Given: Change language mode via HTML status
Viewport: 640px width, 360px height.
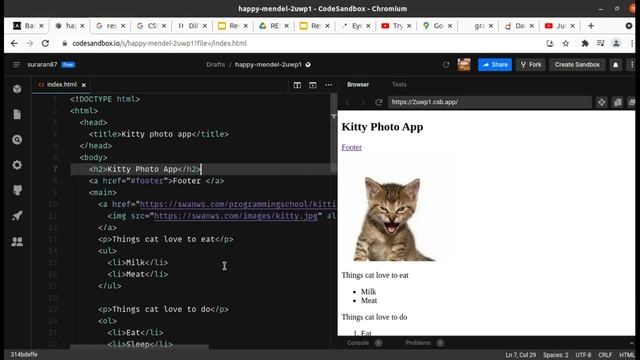Looking at the screenshot, I should (x=627, y=355).
